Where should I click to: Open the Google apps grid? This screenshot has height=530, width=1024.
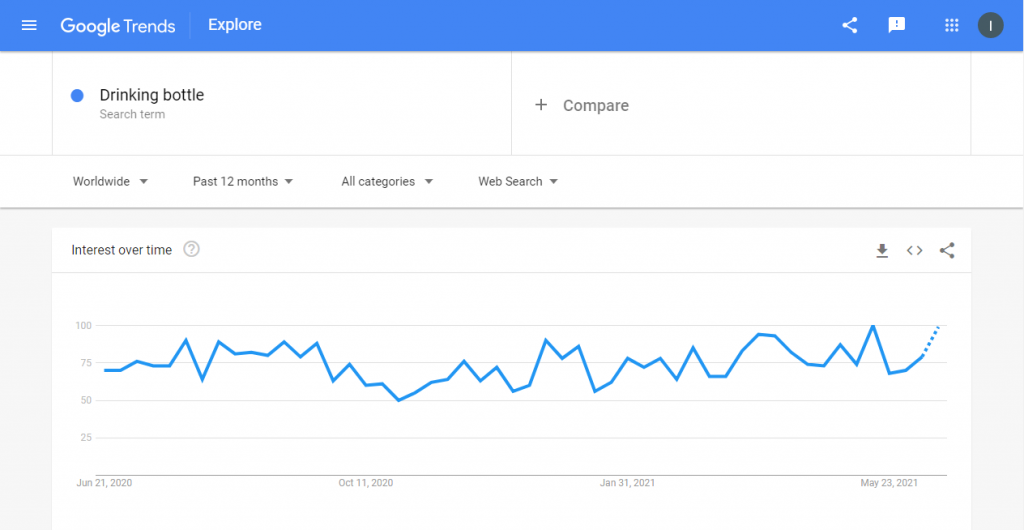[952, 25]
